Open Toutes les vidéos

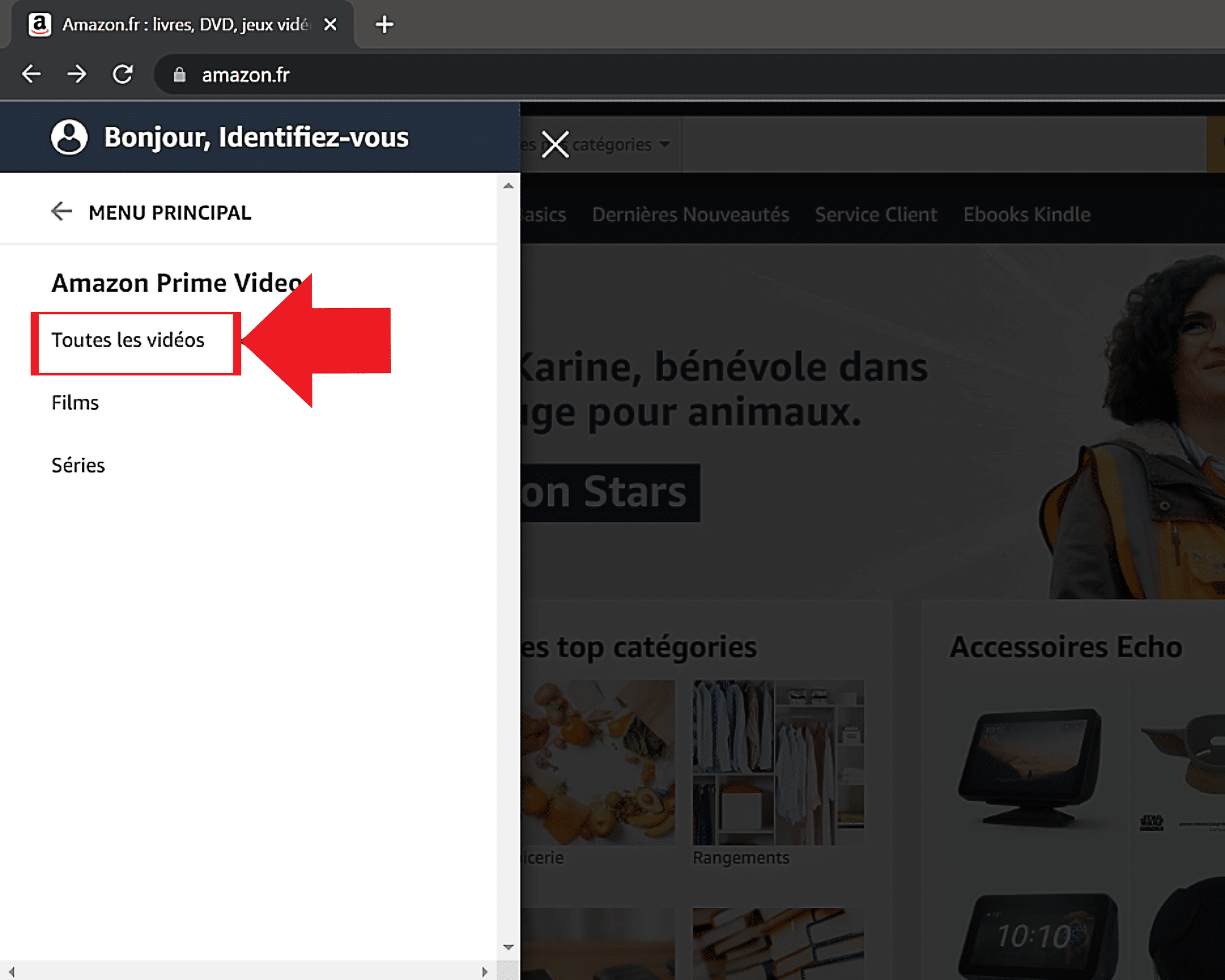pos(128,340)
